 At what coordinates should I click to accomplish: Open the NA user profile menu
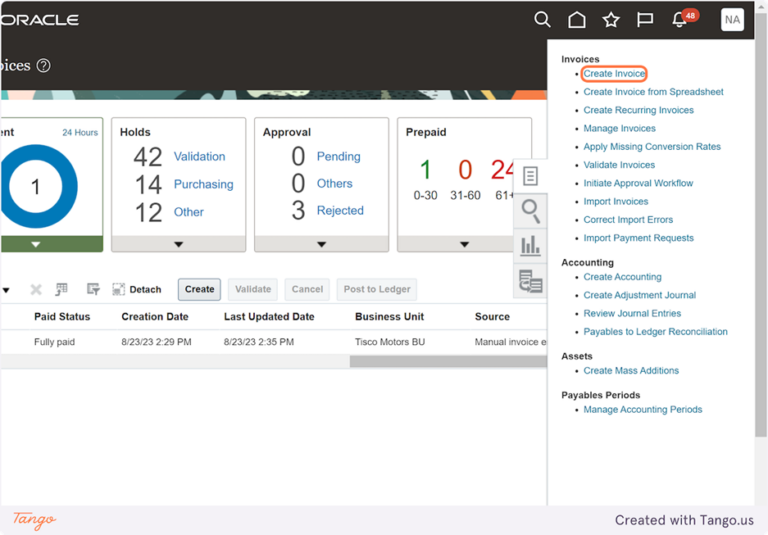[732, 20]
